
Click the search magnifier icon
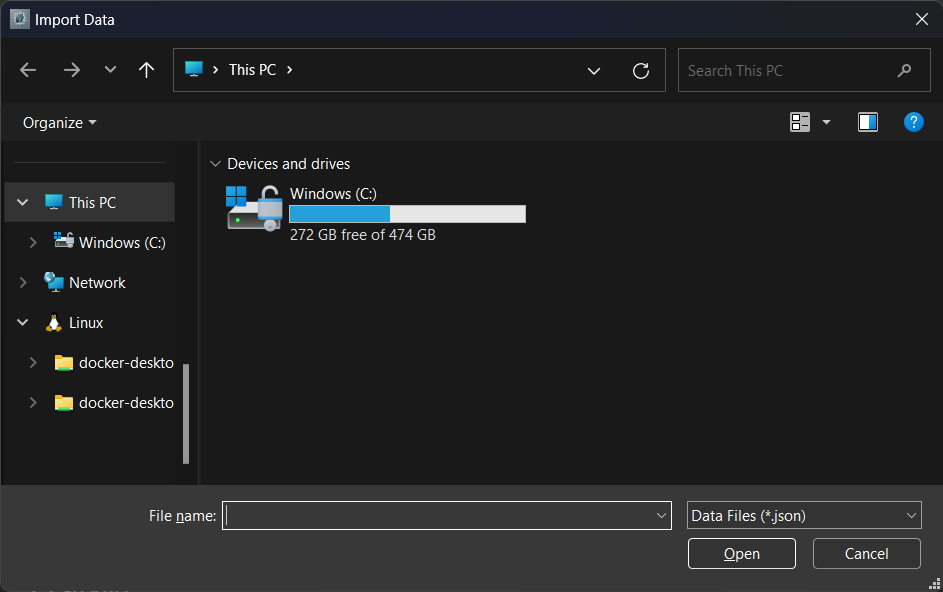coord(904,70)
